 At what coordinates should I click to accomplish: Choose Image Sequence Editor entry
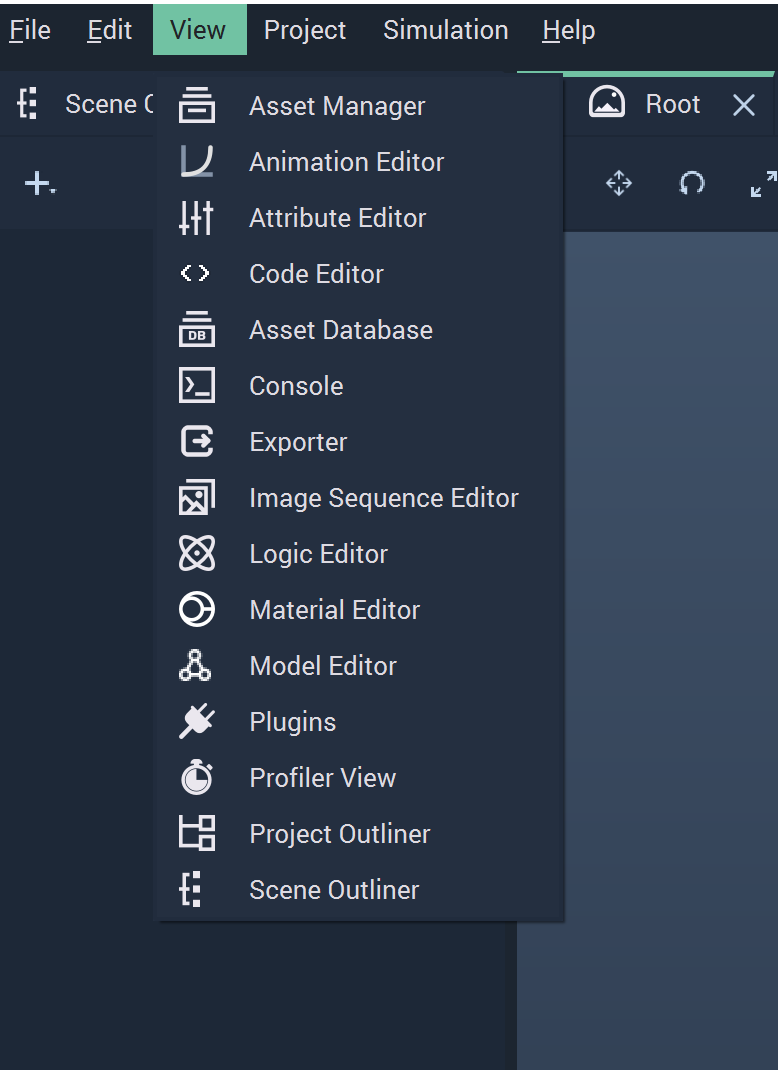coord(360,497)
